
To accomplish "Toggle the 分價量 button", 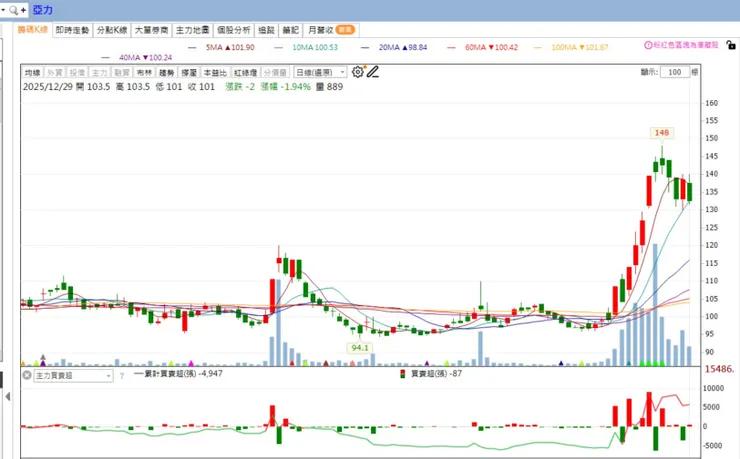I will pos(275,73).
